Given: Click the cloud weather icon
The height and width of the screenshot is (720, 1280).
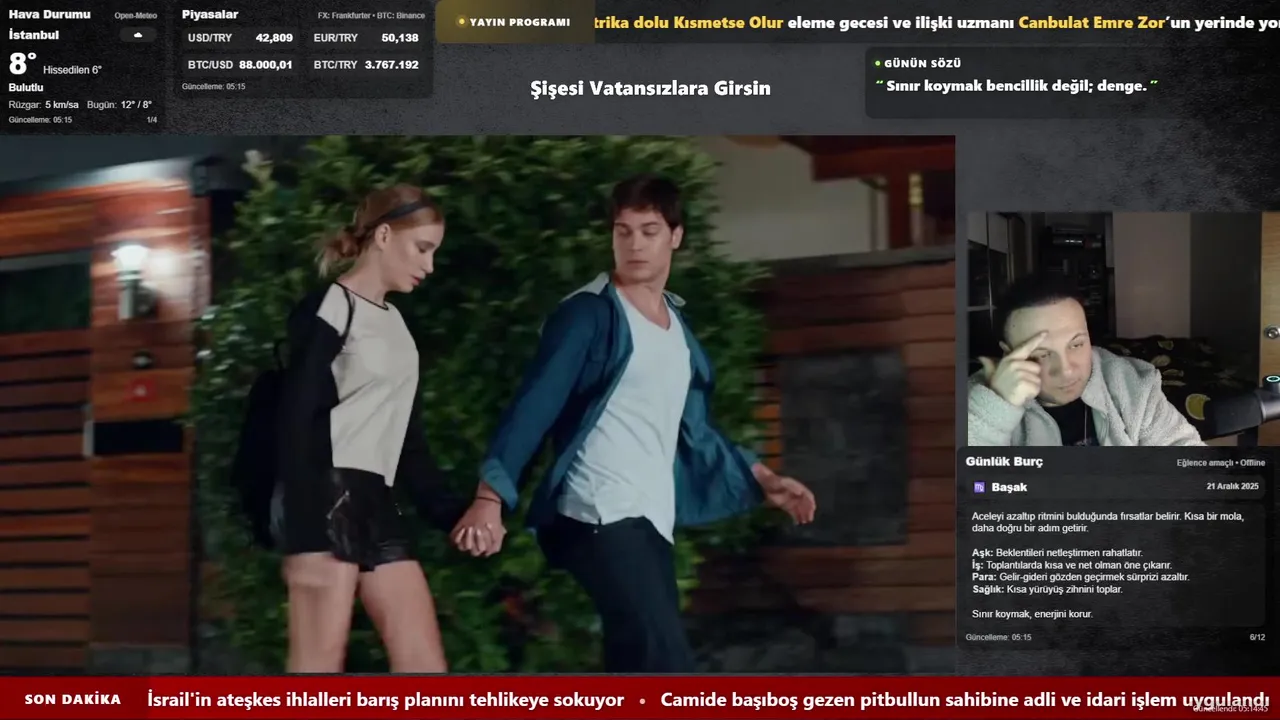Looking at the screenshot, I should click(x=138, y=35).
